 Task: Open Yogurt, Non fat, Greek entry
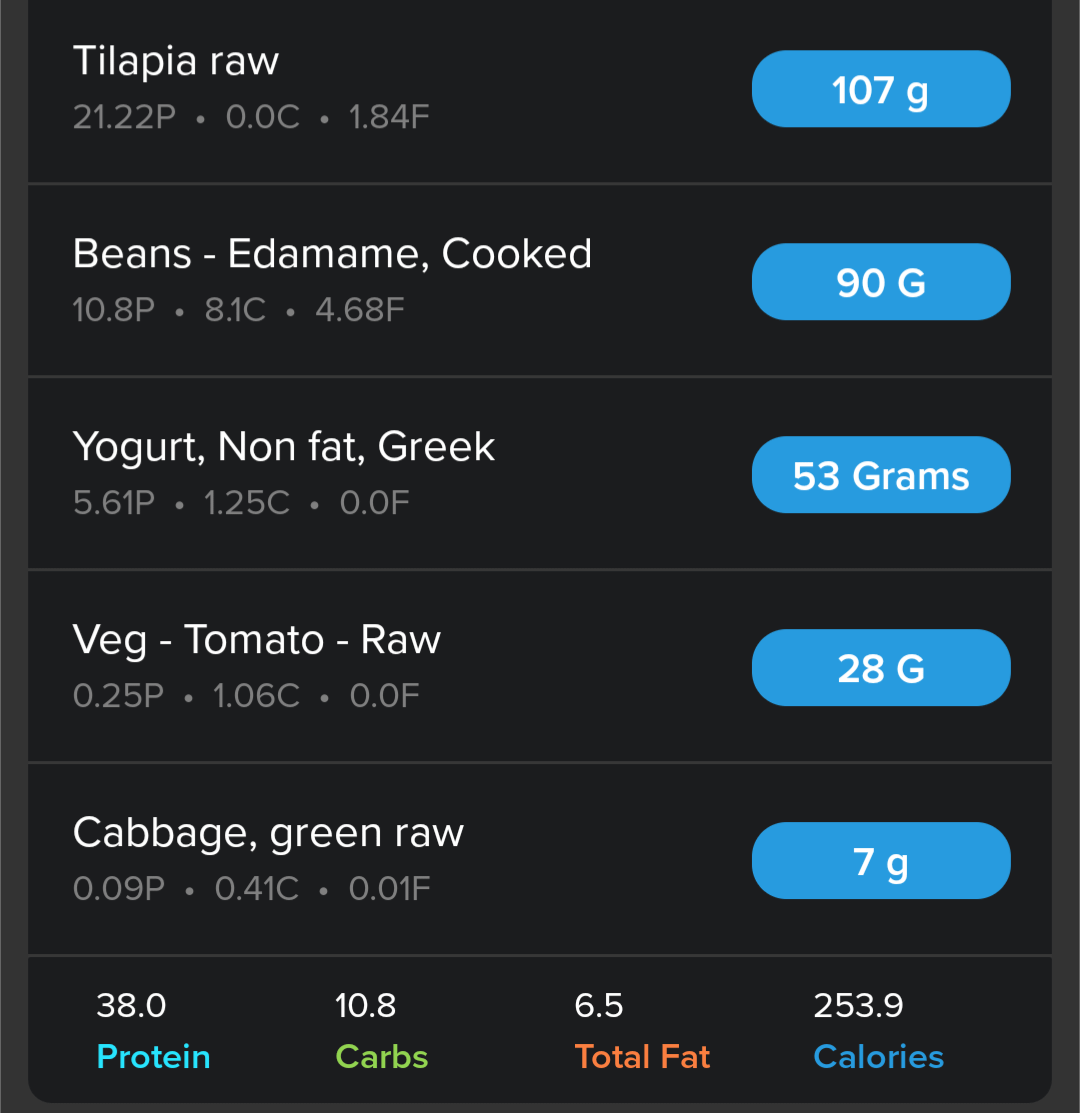(x=284, y=447)
